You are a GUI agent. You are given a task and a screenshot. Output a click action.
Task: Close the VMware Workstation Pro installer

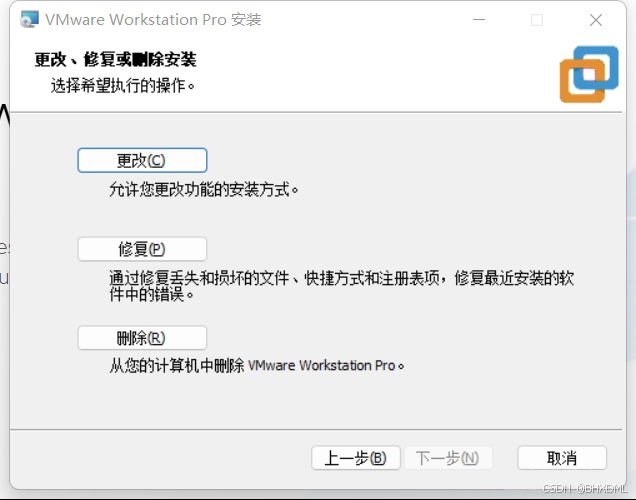tap(596, 19)
